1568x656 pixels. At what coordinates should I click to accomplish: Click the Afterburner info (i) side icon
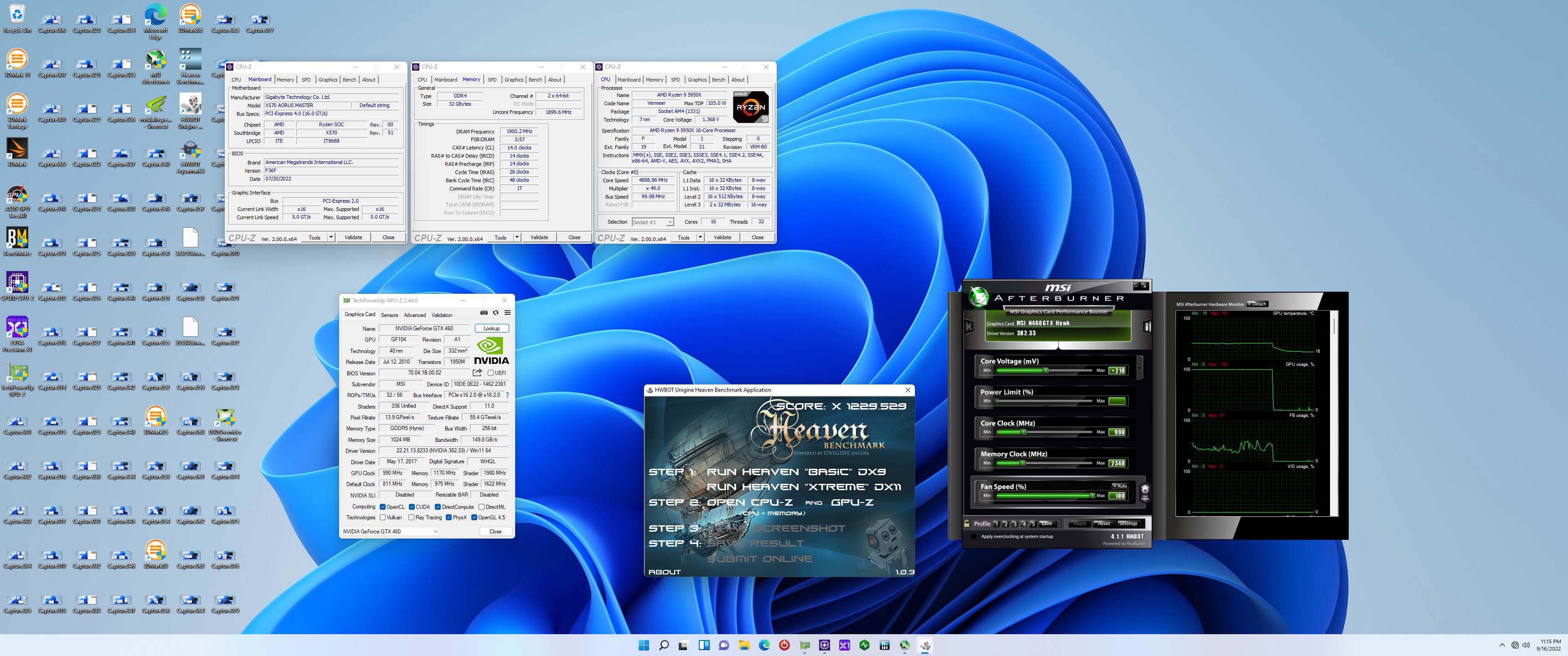[x=1147, y=327]
